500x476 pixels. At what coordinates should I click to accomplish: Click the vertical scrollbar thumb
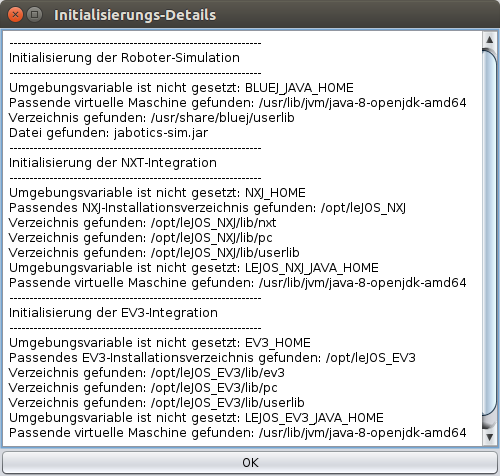coord(489,233)
